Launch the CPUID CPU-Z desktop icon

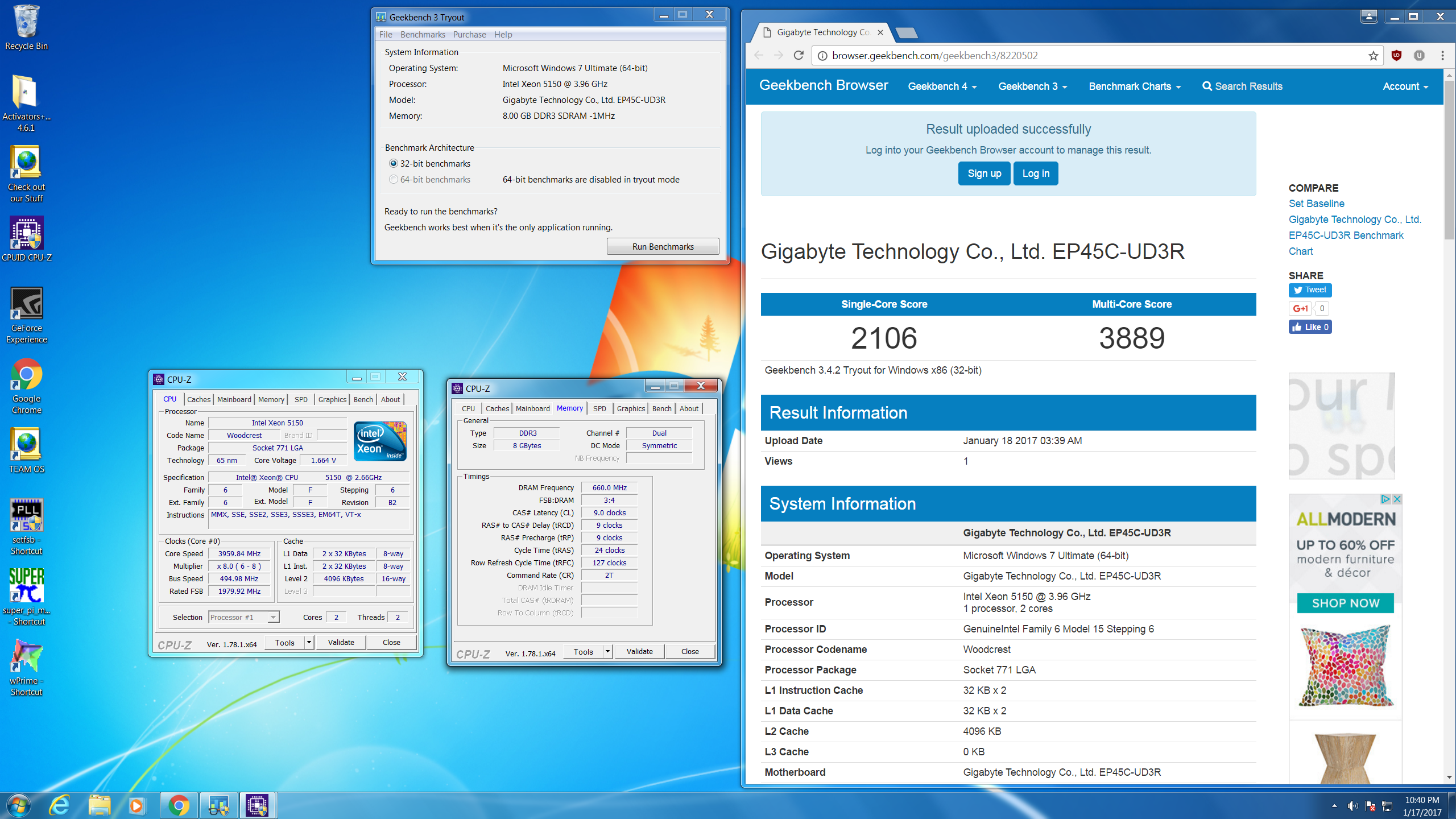[26, 239]
